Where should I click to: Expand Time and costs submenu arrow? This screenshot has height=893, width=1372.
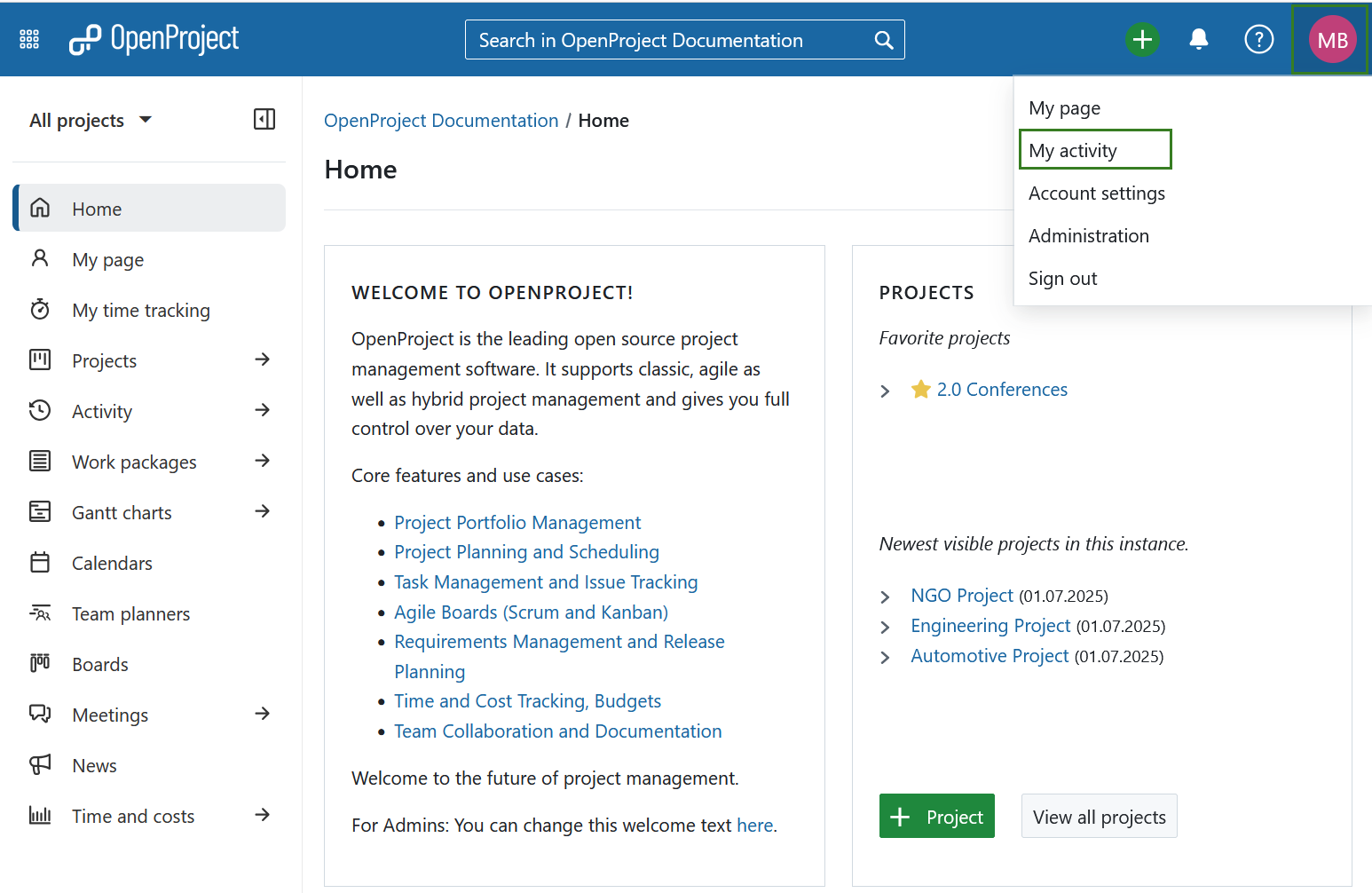point(263,815)
